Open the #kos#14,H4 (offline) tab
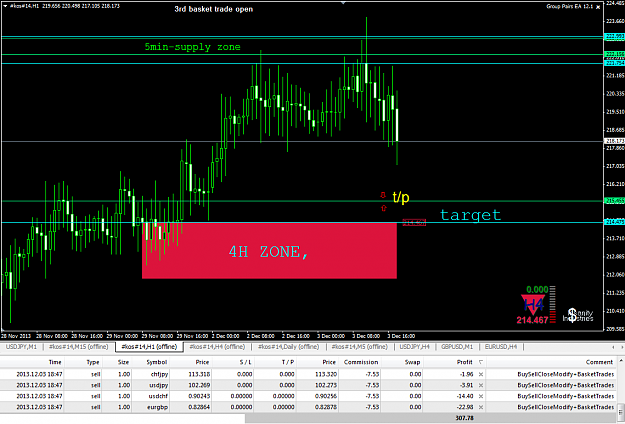Image resolution: width=625 pixels, height=424 pixels. pyautogui.click(x=217, y=347)
